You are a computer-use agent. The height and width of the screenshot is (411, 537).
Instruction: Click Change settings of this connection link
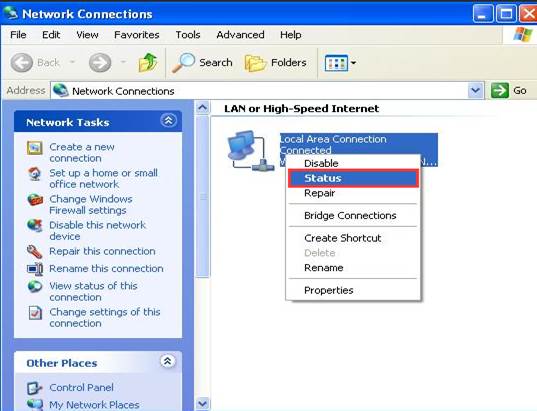point(104,317)
